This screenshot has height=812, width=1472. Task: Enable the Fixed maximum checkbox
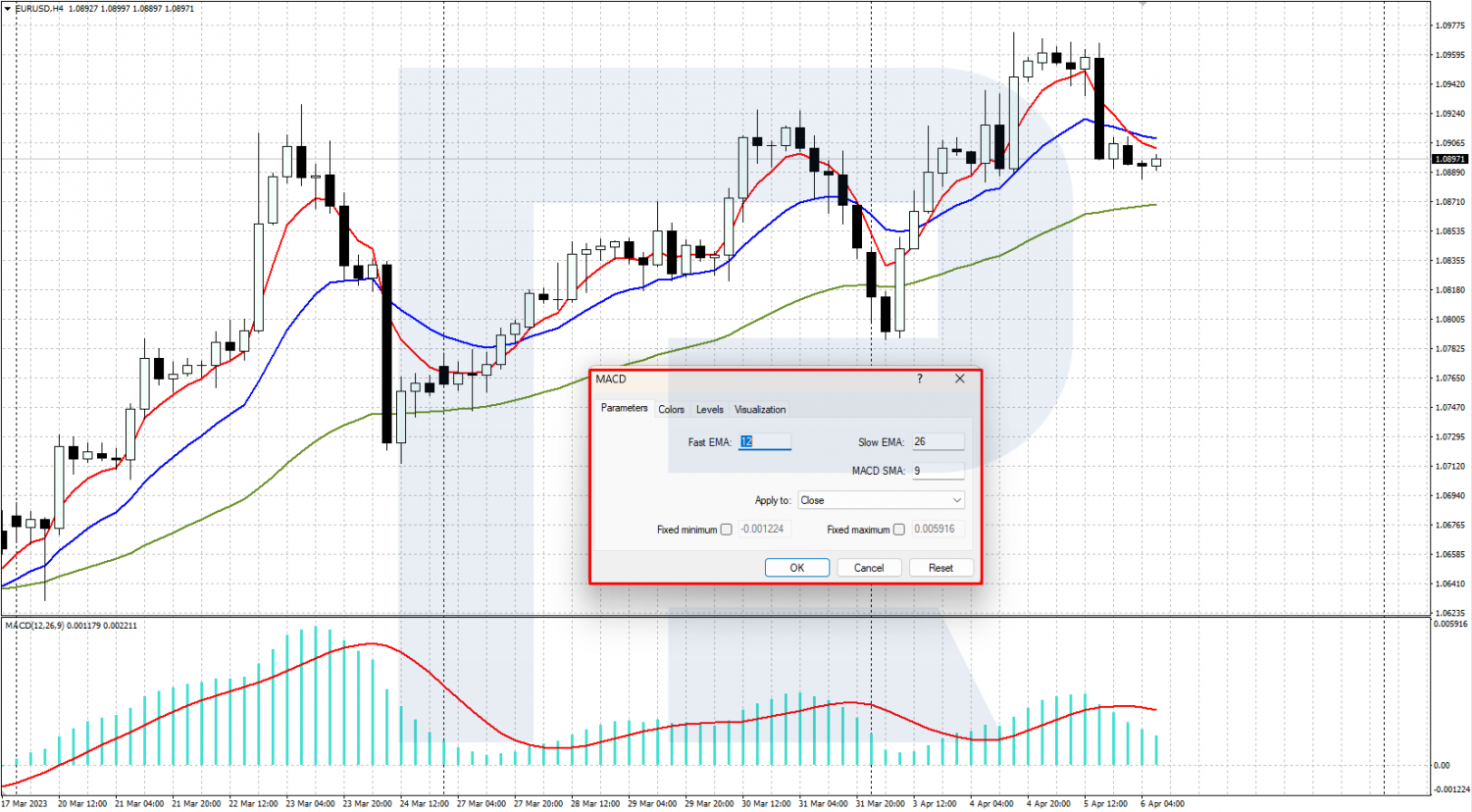pos(898,530)
